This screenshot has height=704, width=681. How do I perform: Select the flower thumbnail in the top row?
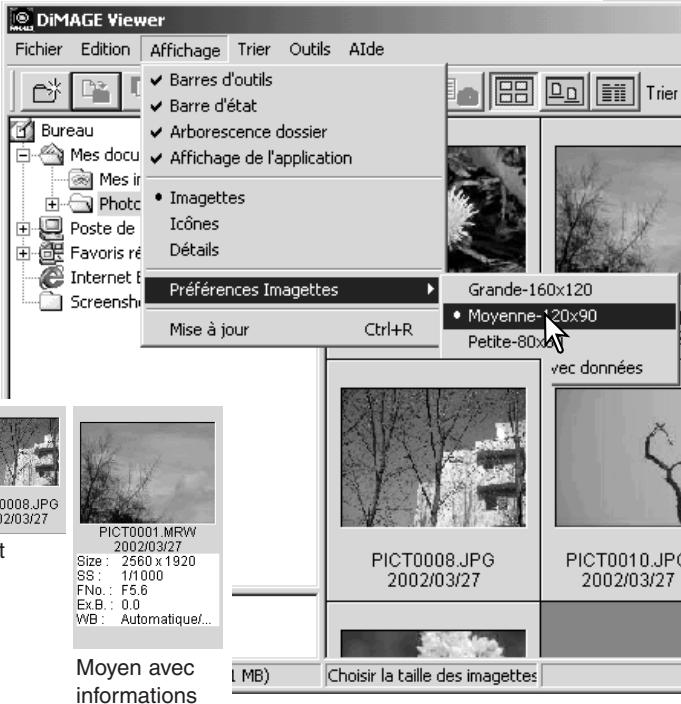pyautogui.click(x=486, y=209)
